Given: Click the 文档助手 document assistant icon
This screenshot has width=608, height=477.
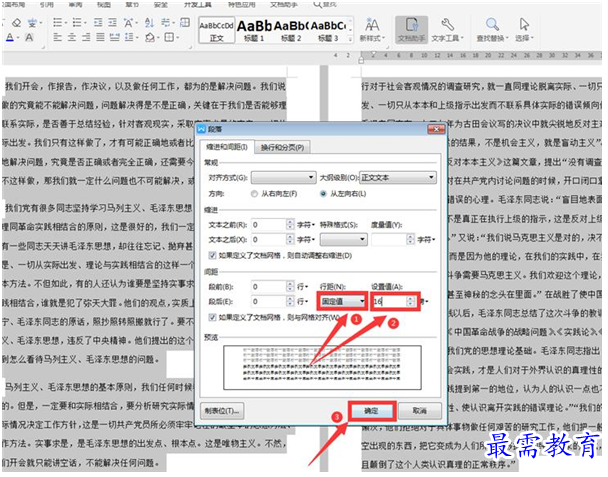Looking at the screenshot, I should tap(411, 29).
